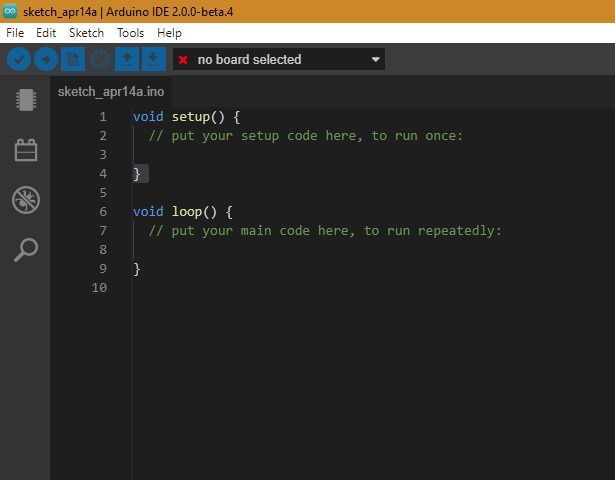Click the red X no-board indicator
Screen dimensions: 615x480
(x=183, y=60)
